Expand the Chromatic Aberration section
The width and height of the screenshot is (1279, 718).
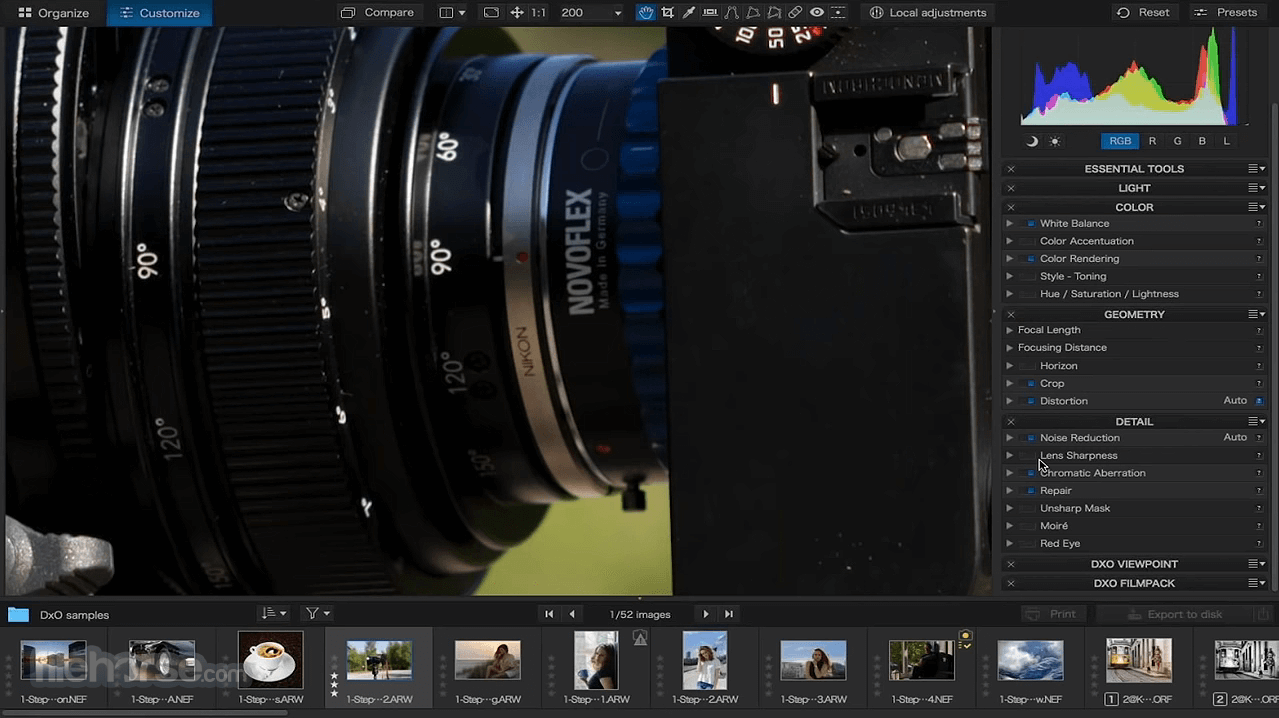click(1010, 473)
